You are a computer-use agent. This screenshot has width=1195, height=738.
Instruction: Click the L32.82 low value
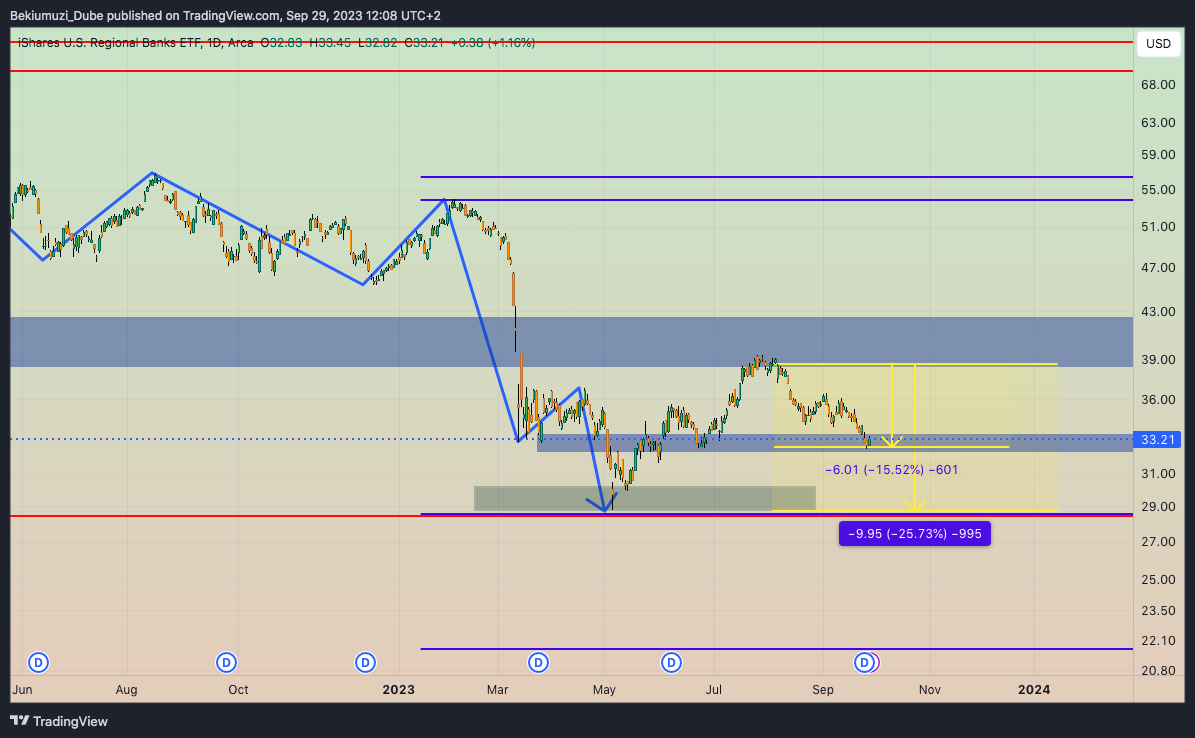pyautogui.click(x=376, y=43)
